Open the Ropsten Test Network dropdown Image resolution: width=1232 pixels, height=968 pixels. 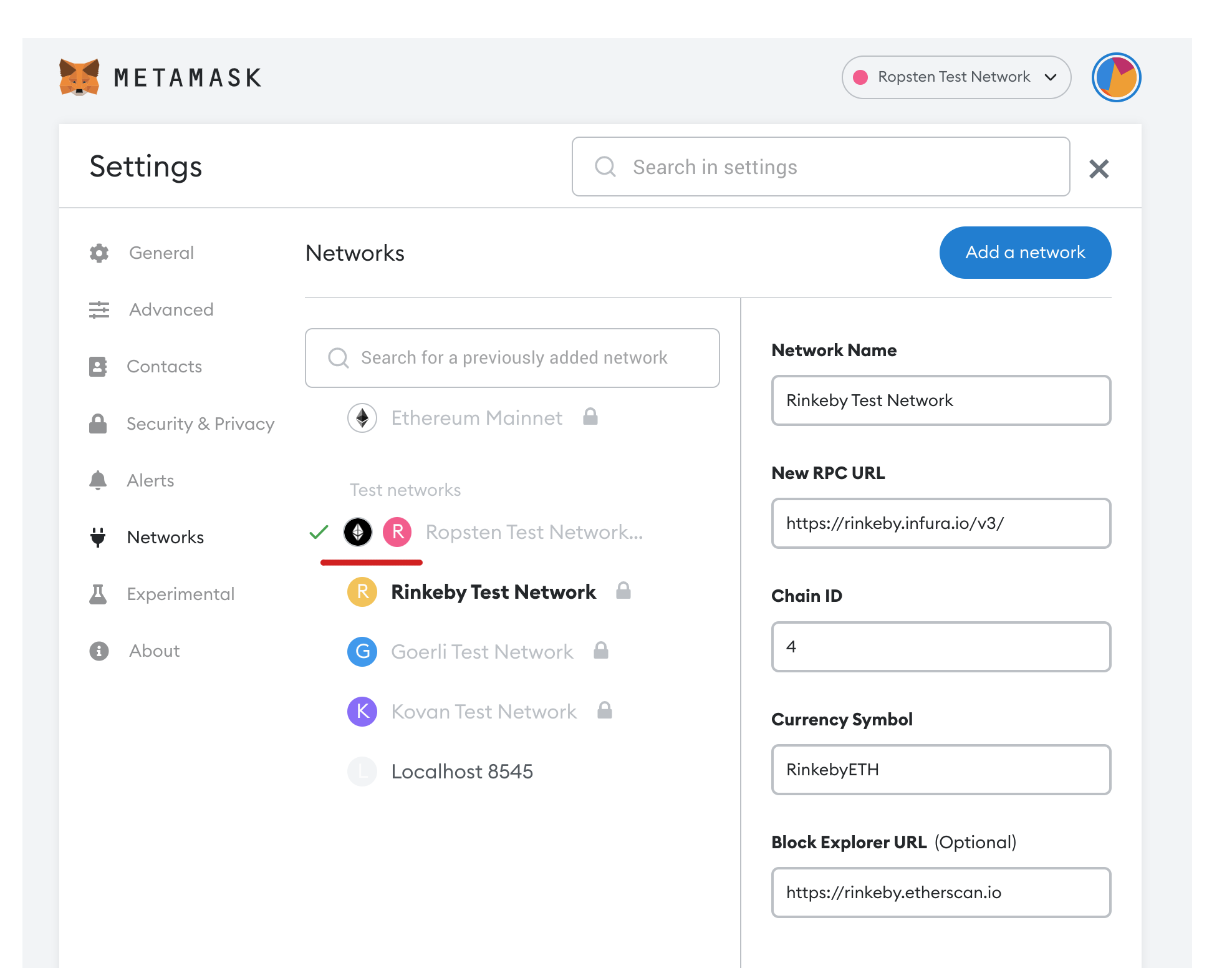pos(956,77)
